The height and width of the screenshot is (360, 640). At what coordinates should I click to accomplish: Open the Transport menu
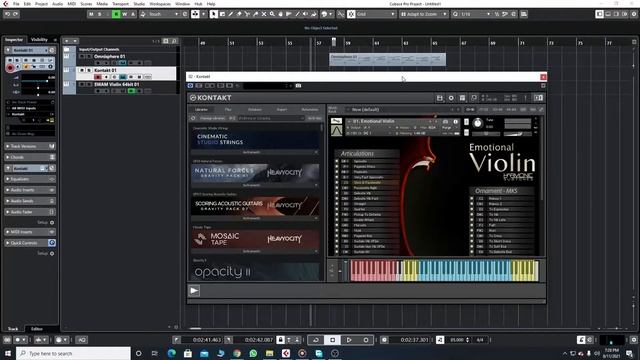(120, 4)
